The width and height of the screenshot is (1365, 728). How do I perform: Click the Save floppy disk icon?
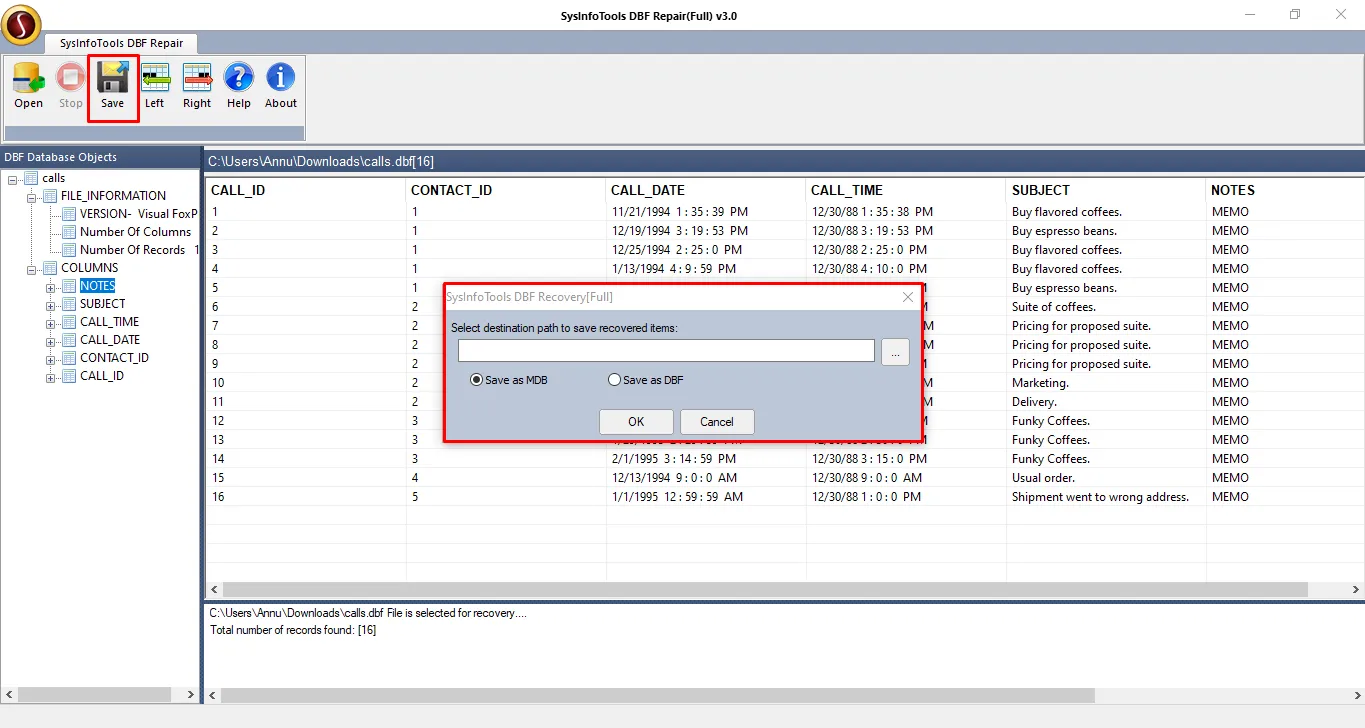pyautogui.click(x=112, y=78)
